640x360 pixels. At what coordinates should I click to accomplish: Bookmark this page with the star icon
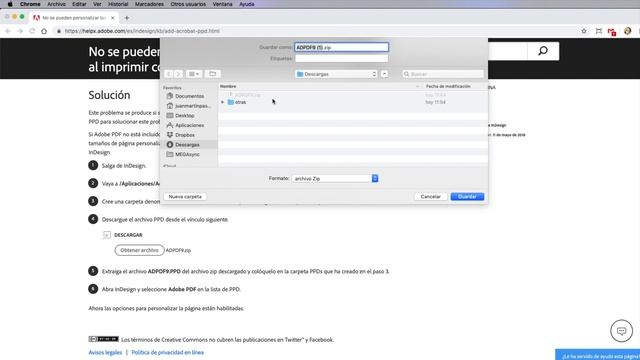[584, 31]
